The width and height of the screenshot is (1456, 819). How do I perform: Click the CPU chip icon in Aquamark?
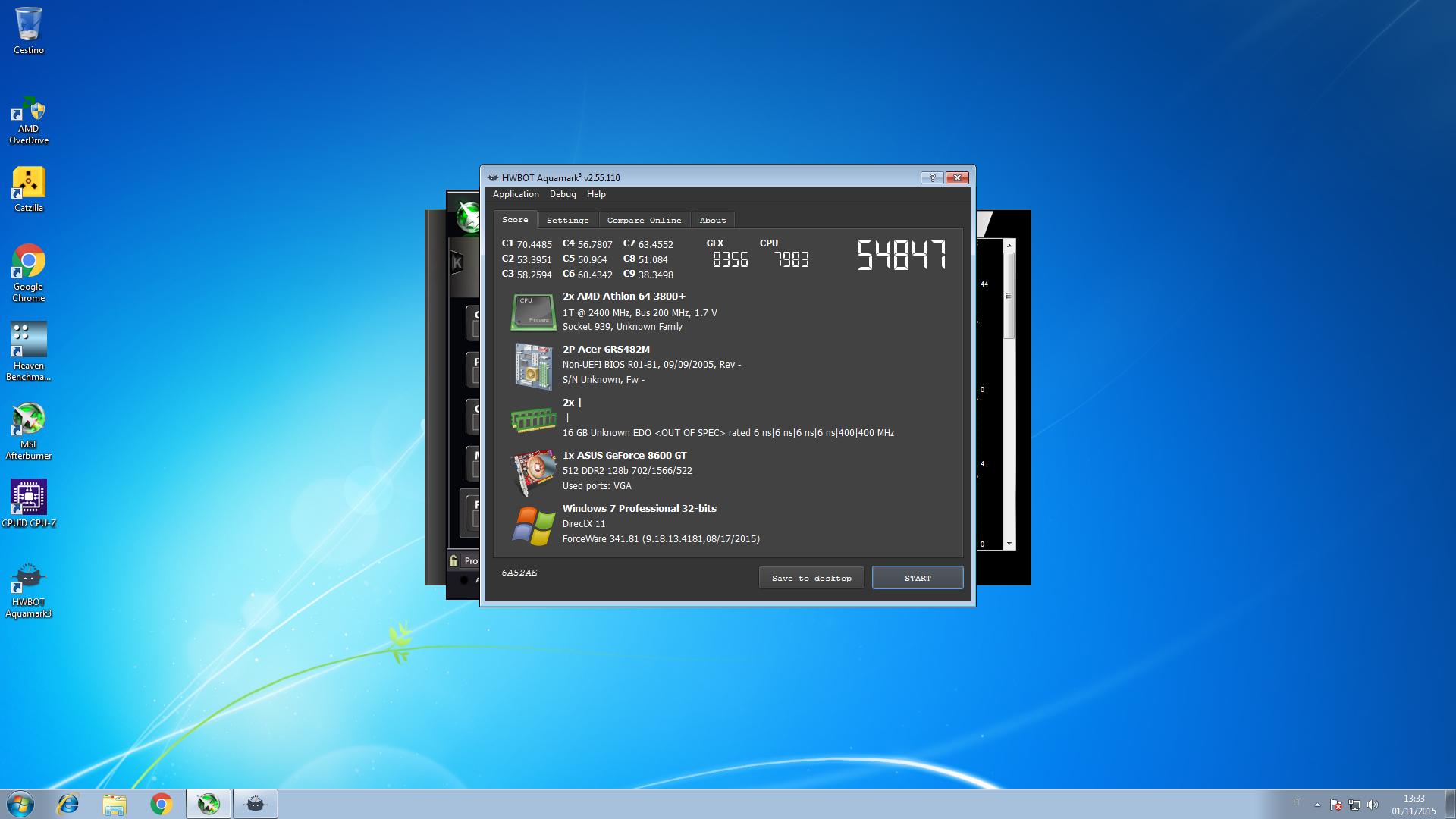(x=533, y=312)
